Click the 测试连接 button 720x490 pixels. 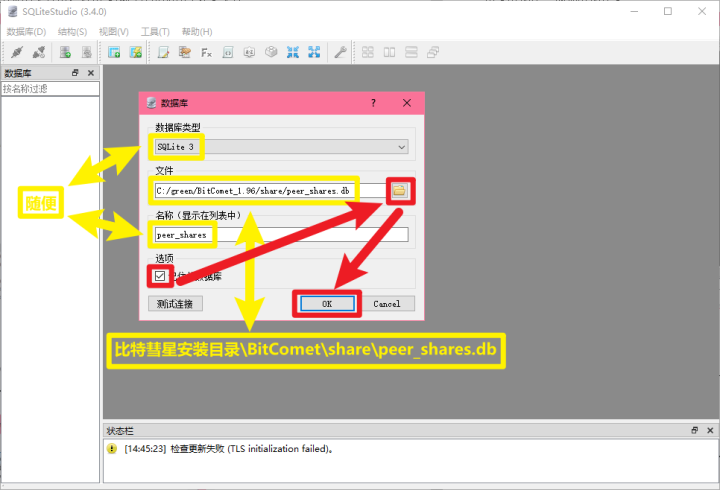[x=175, y=304]
